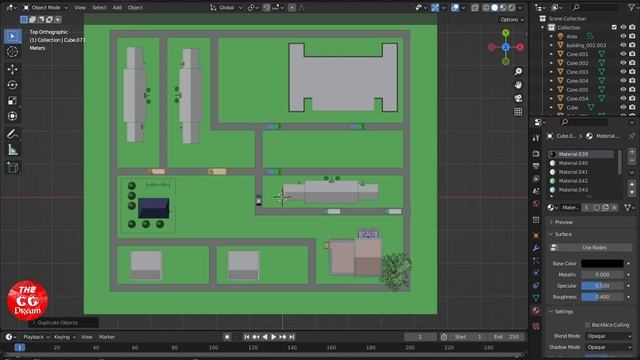
Task: Disable rendering of Cone.002 camera icon
Action: tap(632, 63)
